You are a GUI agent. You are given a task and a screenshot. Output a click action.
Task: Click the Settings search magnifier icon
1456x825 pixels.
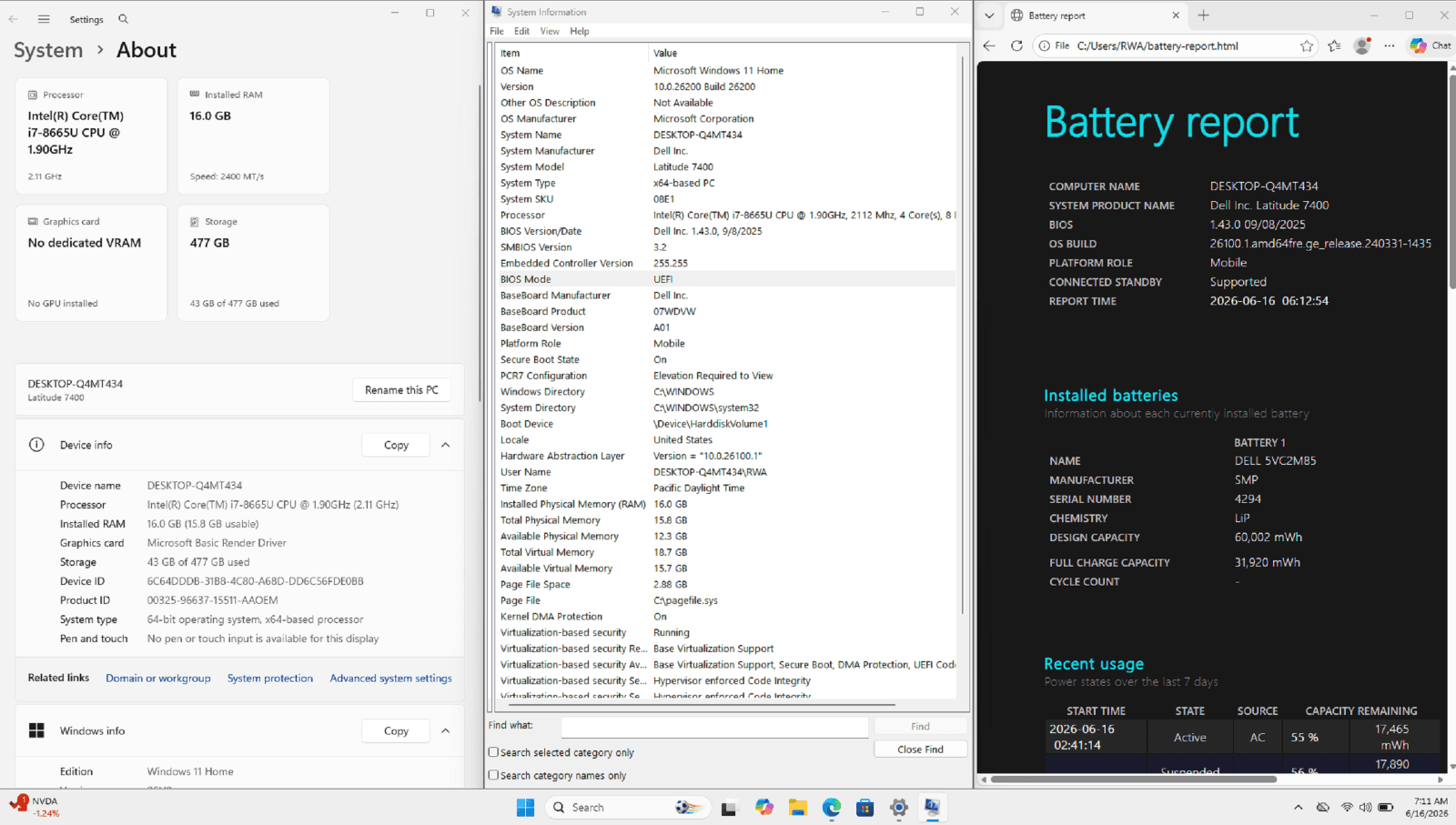(124, 19)
